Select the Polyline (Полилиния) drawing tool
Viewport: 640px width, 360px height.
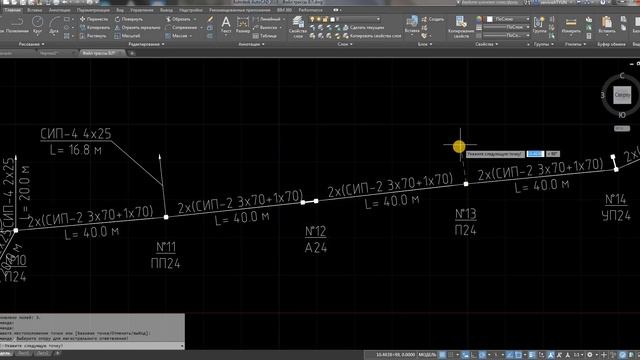tap(17, 25)
